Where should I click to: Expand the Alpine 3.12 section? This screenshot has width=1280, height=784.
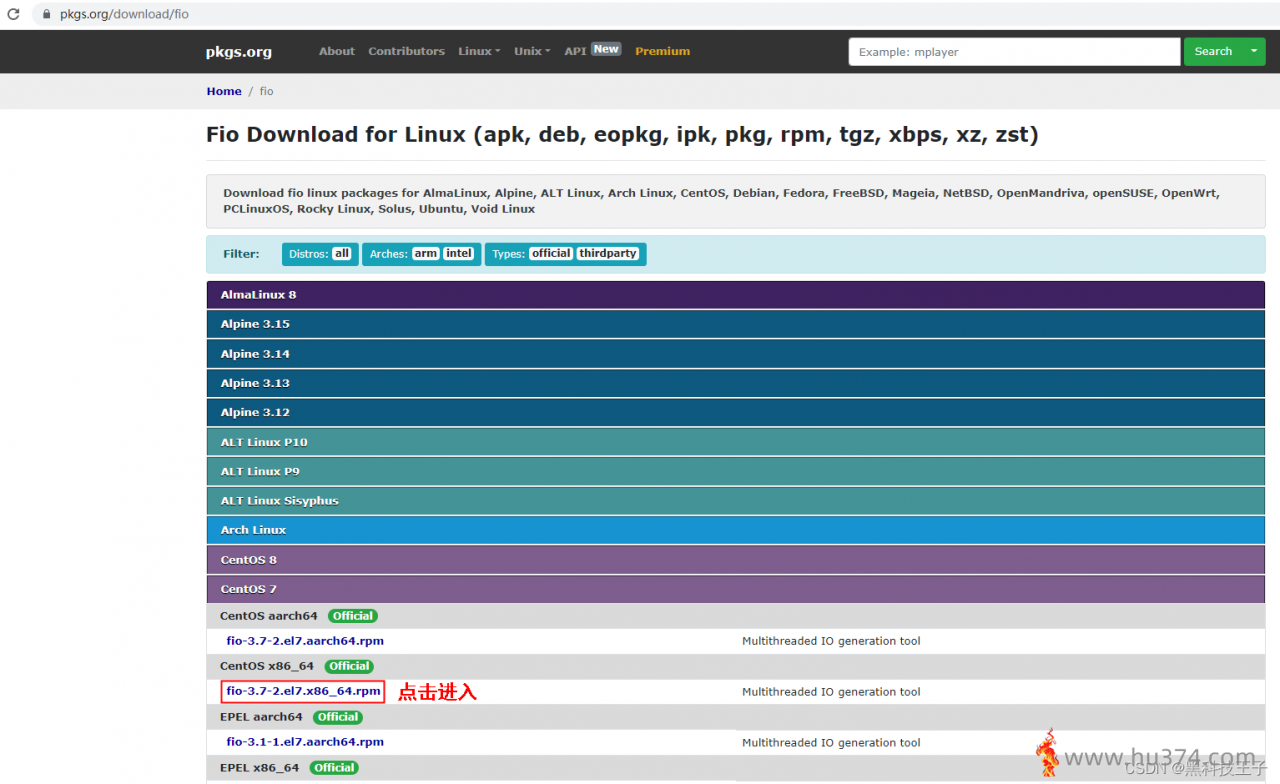pos(735,412)
